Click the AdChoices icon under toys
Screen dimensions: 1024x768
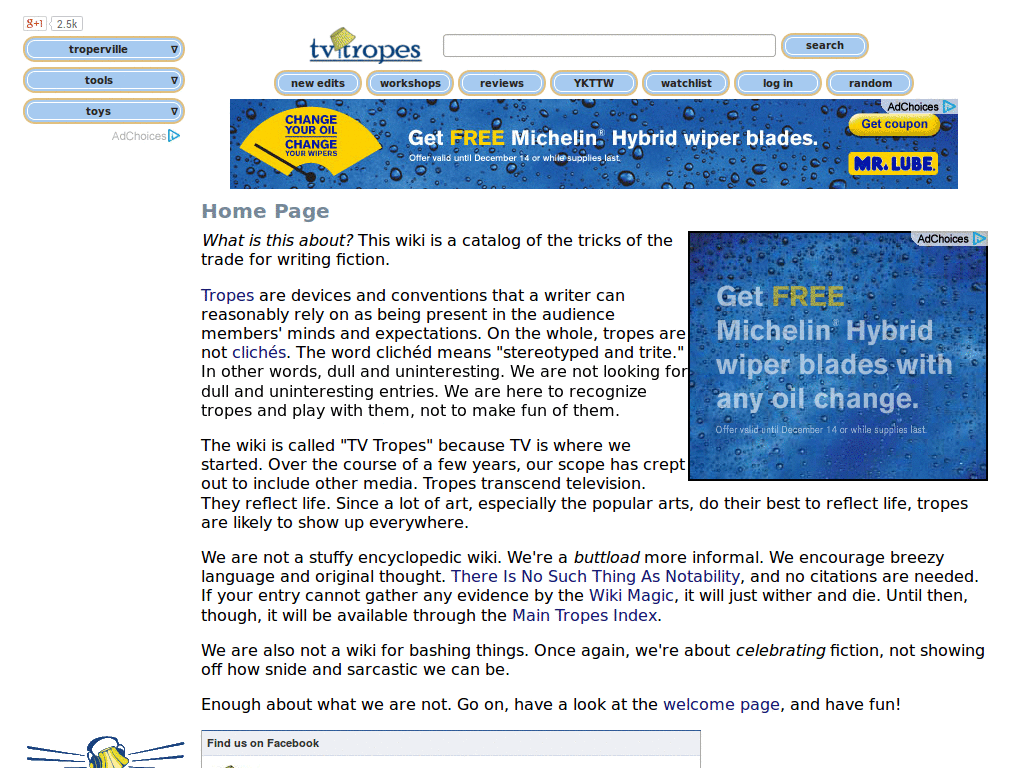174,136
